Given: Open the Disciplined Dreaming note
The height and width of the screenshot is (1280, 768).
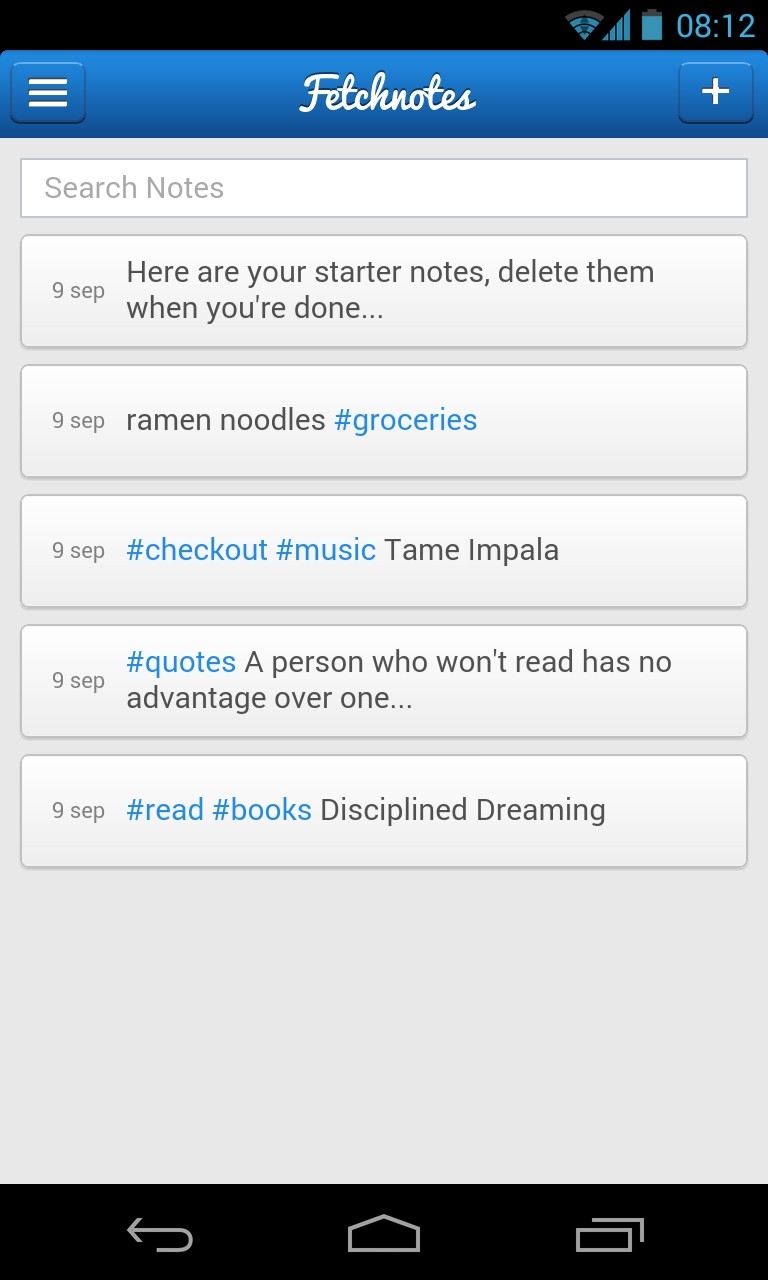Looking at the screenshot, I should pyautogui.click(x=463, y=810).
